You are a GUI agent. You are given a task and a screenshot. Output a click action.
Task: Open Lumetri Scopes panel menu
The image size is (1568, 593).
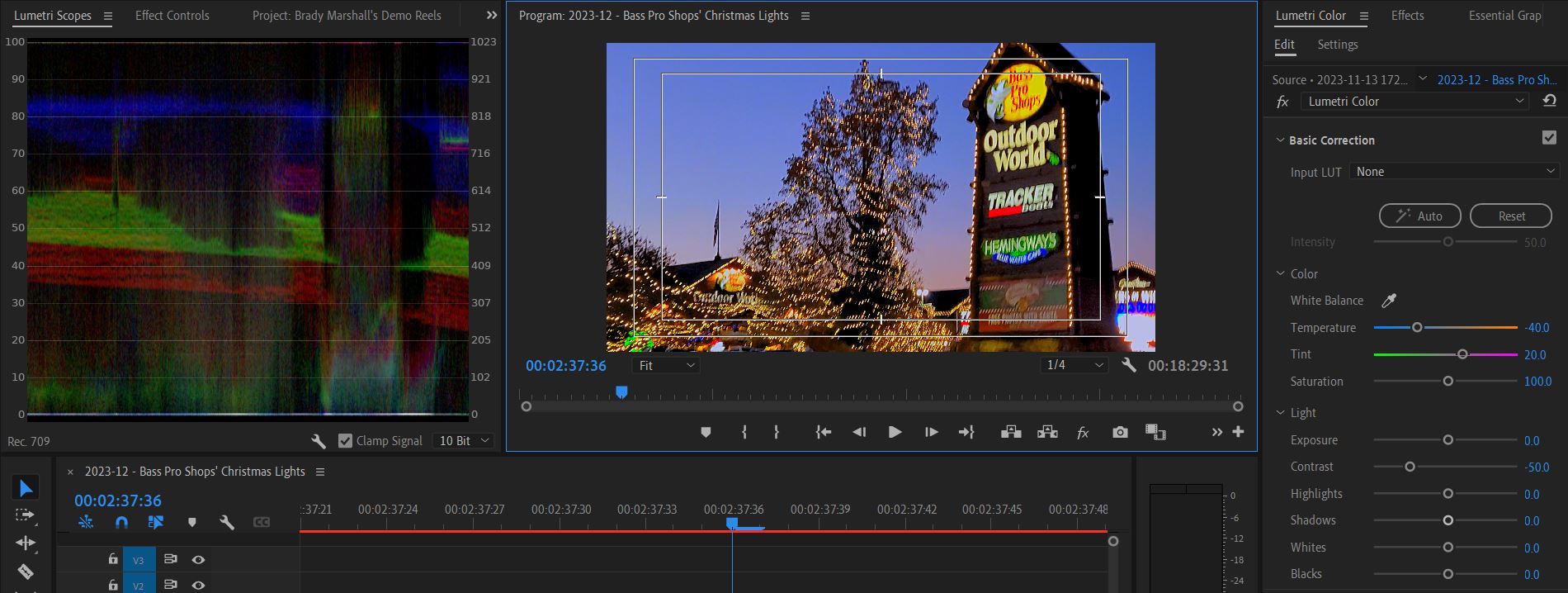pos(108,16)
